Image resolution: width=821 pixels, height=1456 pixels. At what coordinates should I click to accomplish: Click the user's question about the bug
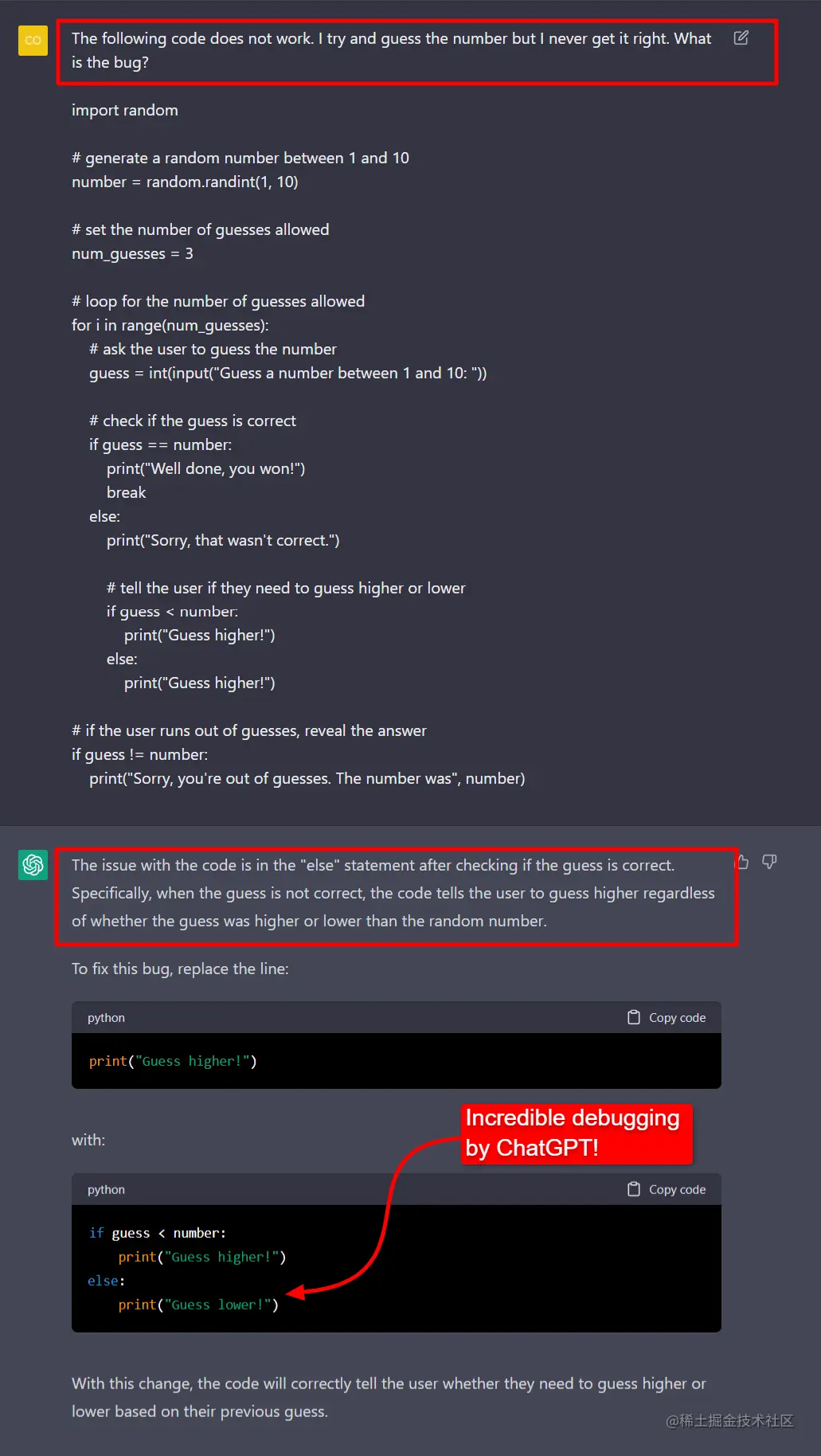point(391,50)
